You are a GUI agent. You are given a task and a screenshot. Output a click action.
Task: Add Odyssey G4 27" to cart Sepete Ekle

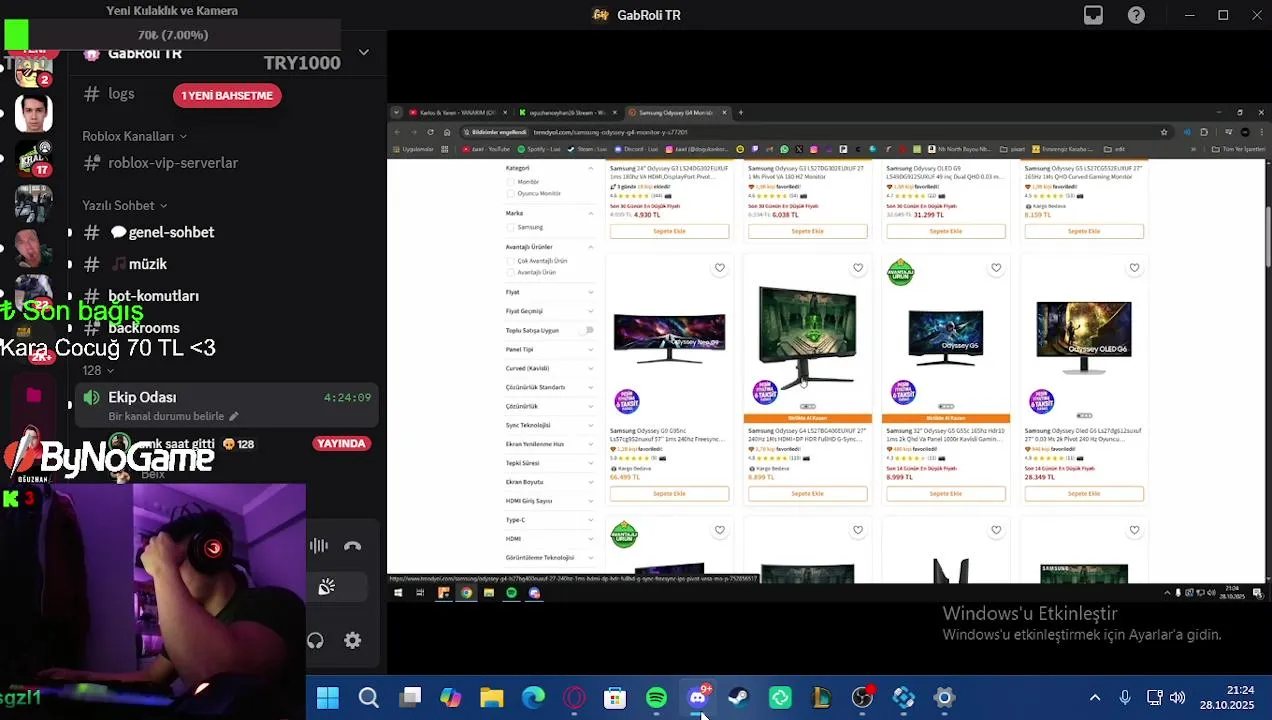tap(807, 493)
